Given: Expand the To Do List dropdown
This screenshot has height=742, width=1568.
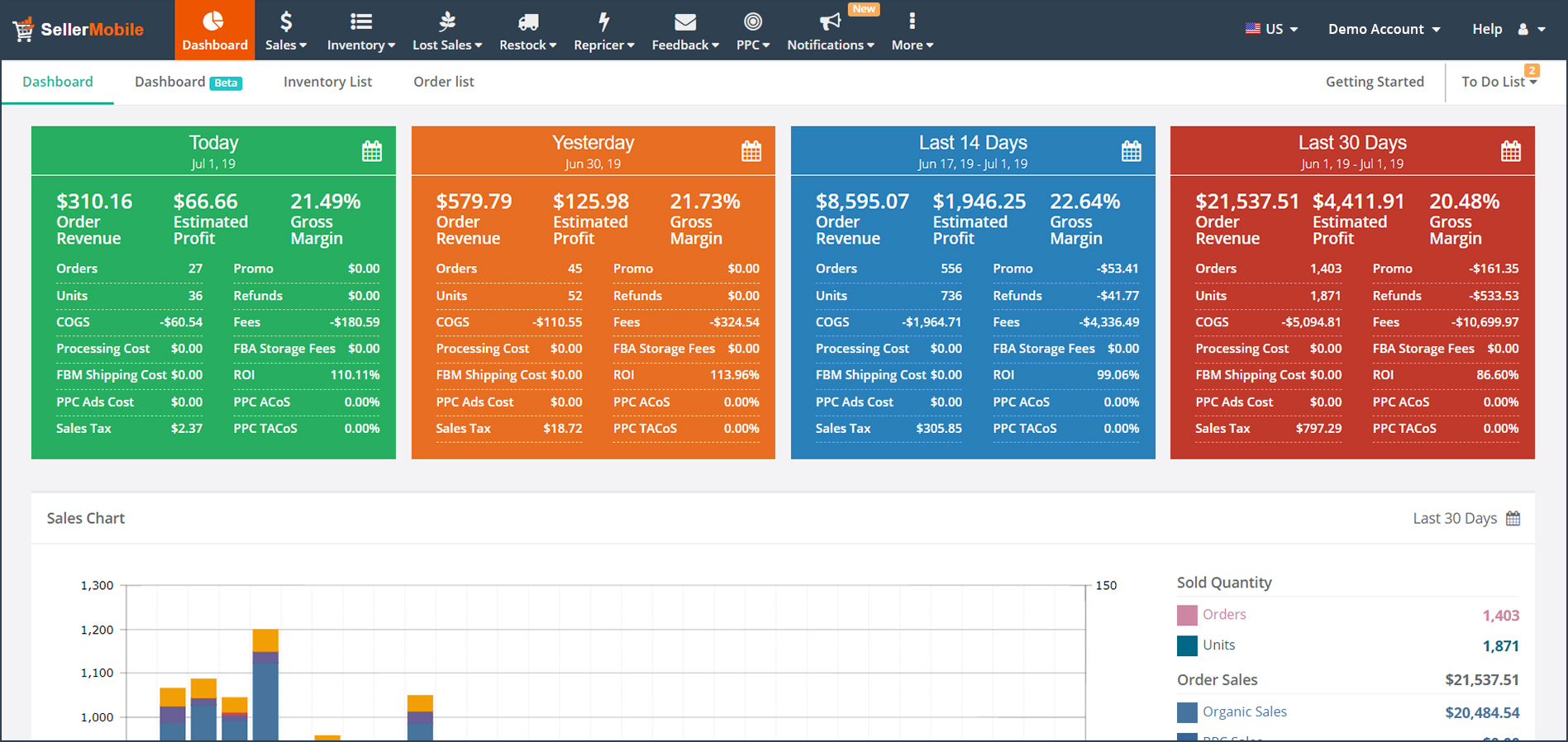Looking at the screenshot, I should tap(1499, 82).
